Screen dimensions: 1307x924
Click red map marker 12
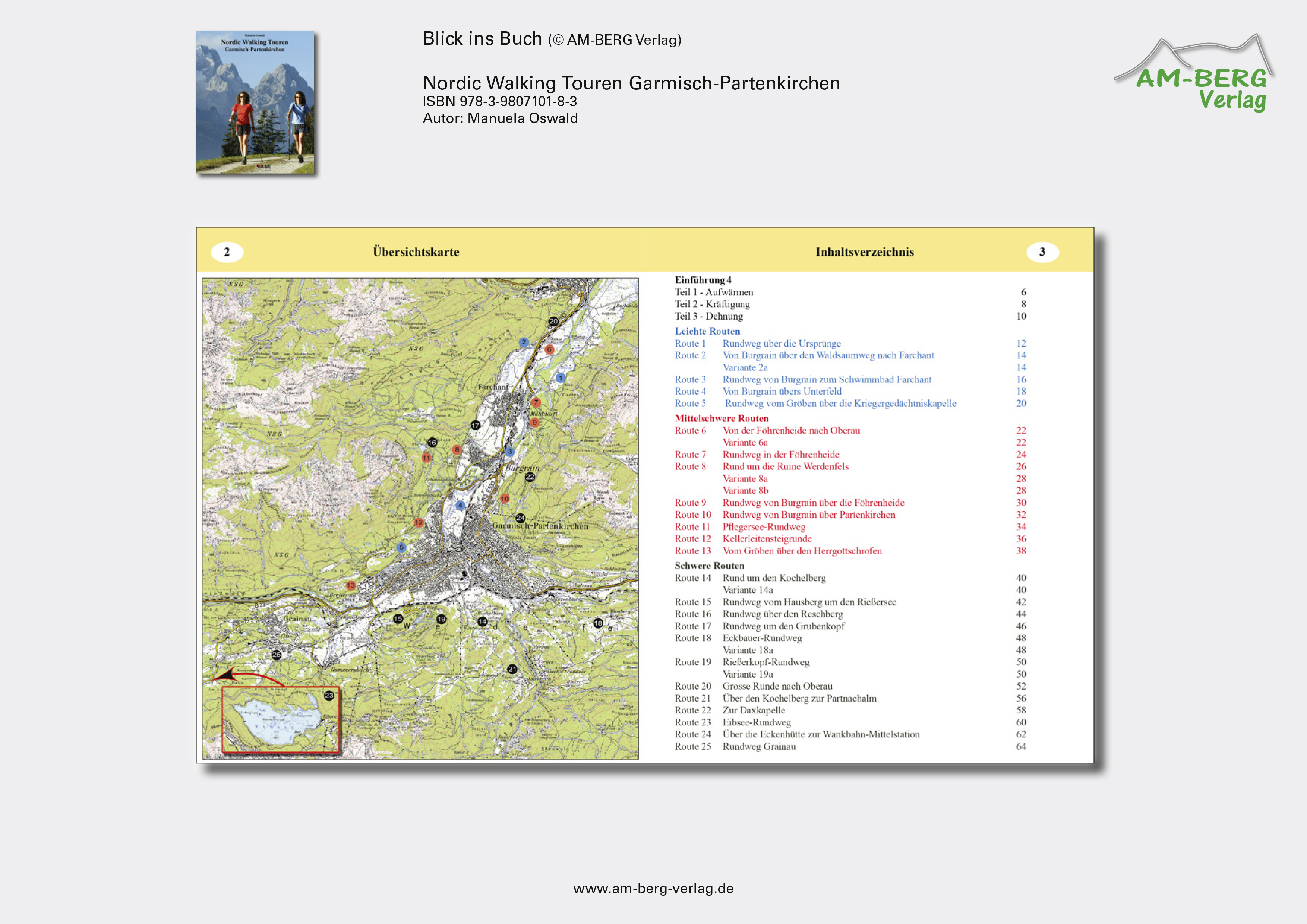coord(419,522)
